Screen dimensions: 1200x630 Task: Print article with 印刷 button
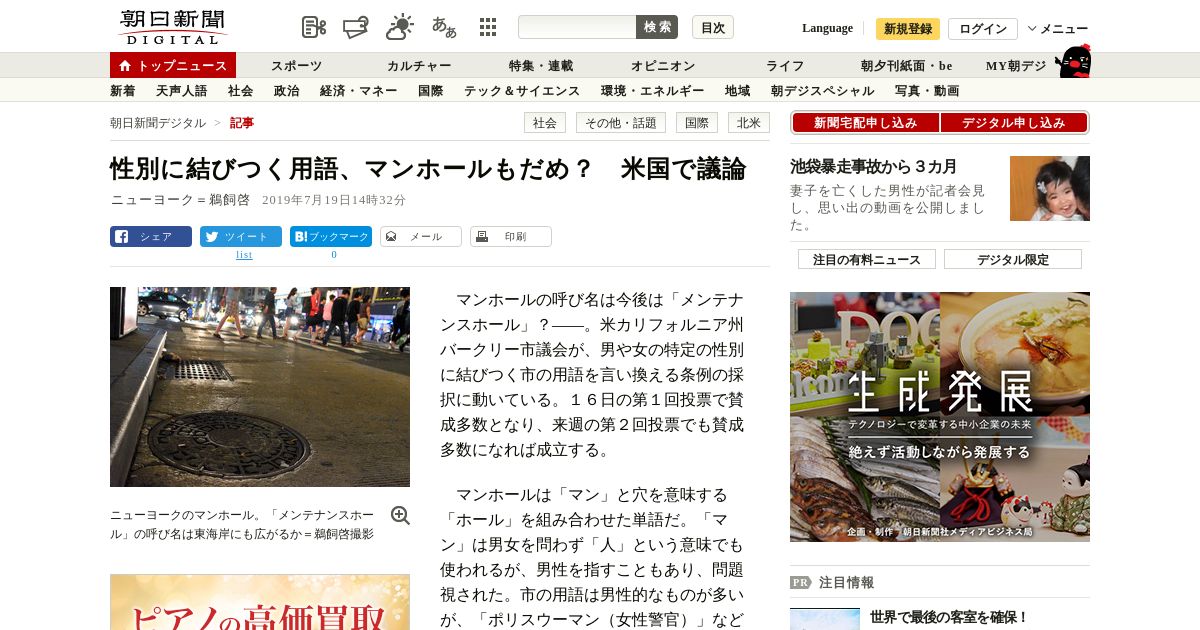(x=511, y=237)
